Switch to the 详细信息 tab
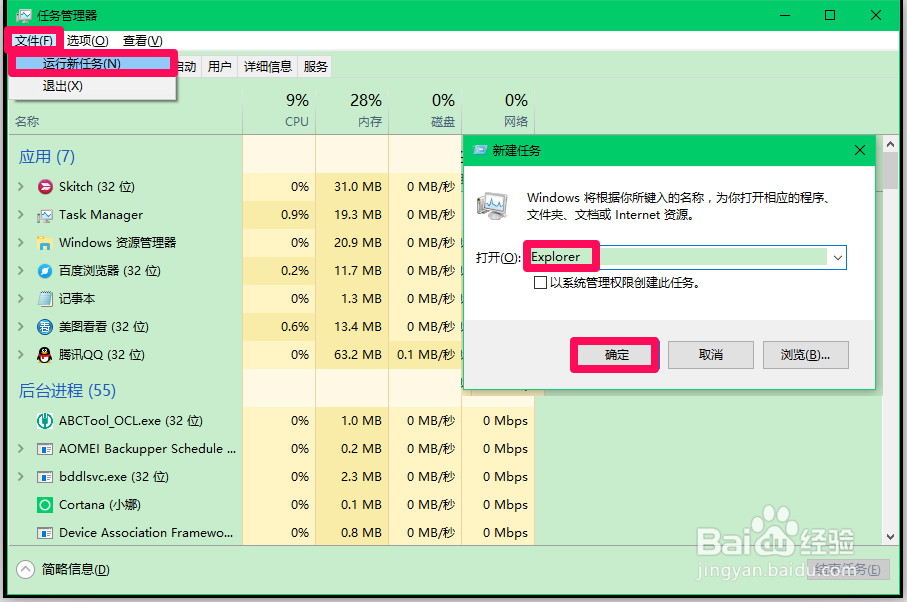Image resolution: width=907 pixels, height=602 pixels. pyautogui.click(x=267, y=67)
